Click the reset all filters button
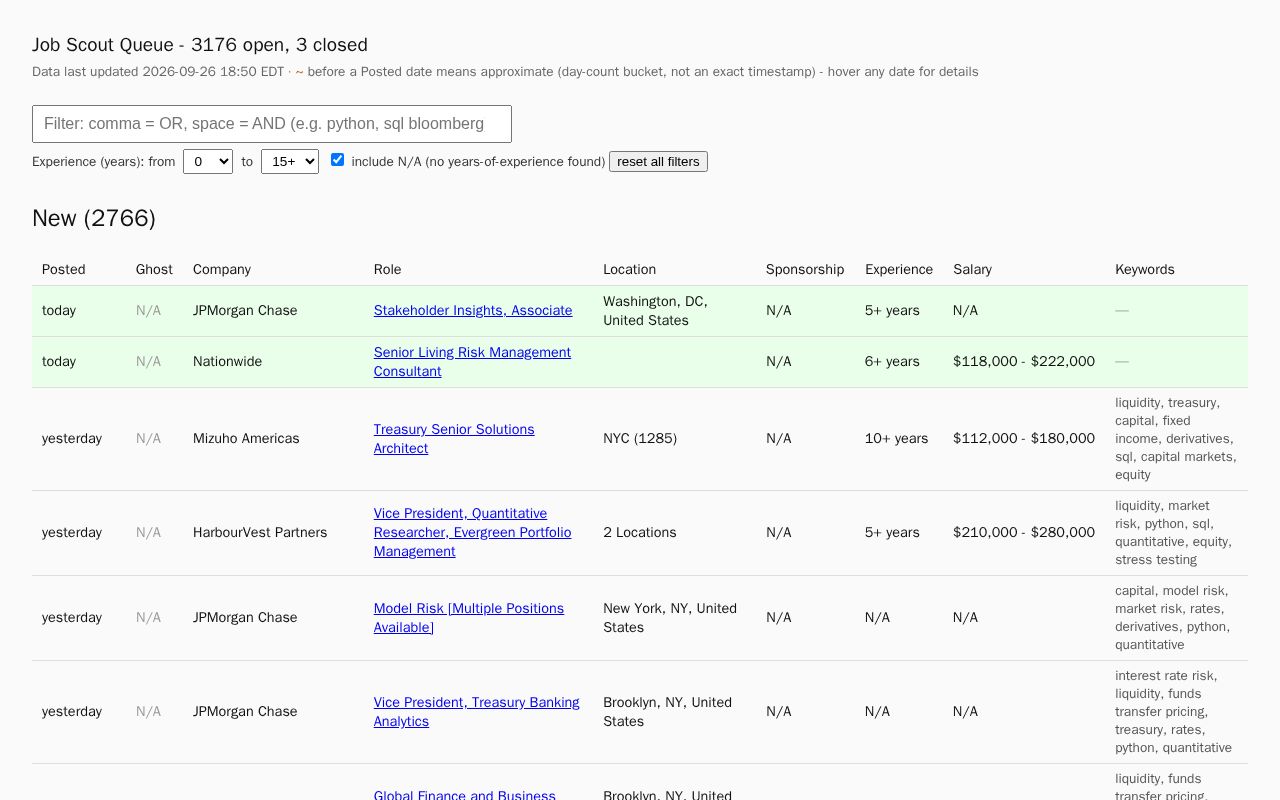The width and height of the screenshot is (1280, 800). pos(658,161)
